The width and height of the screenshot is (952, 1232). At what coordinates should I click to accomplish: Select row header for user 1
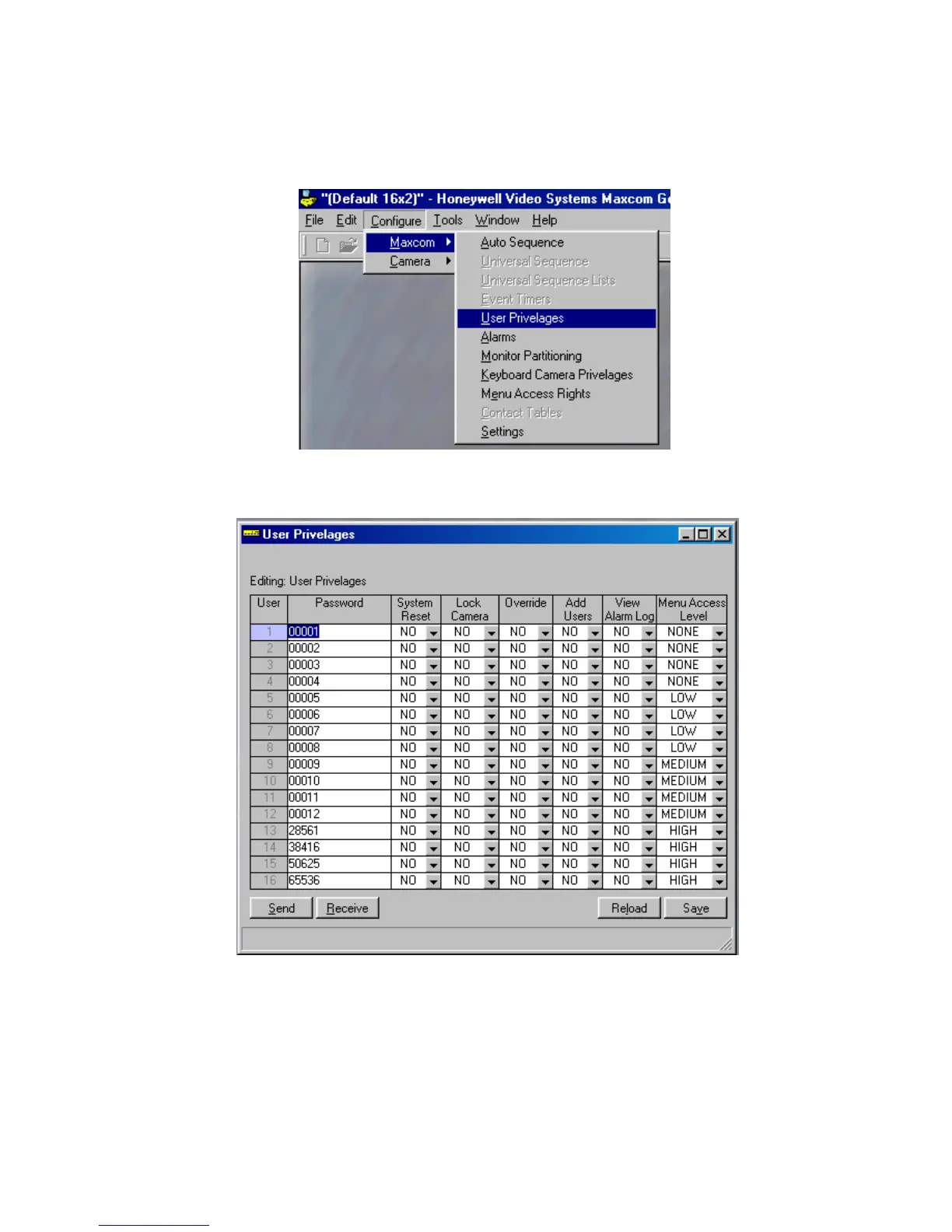coord(269,632)
